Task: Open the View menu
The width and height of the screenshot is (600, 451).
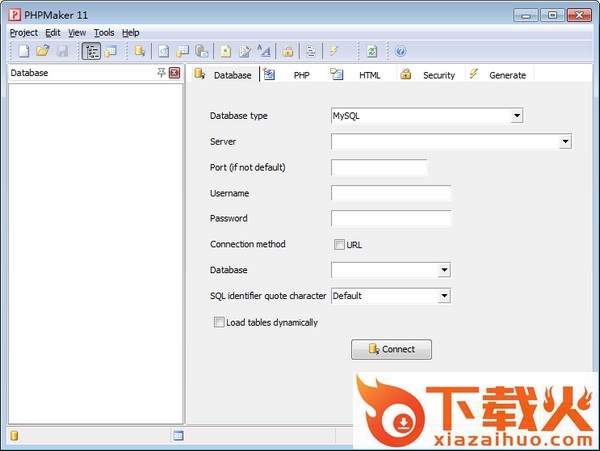Action: [77, 33]
